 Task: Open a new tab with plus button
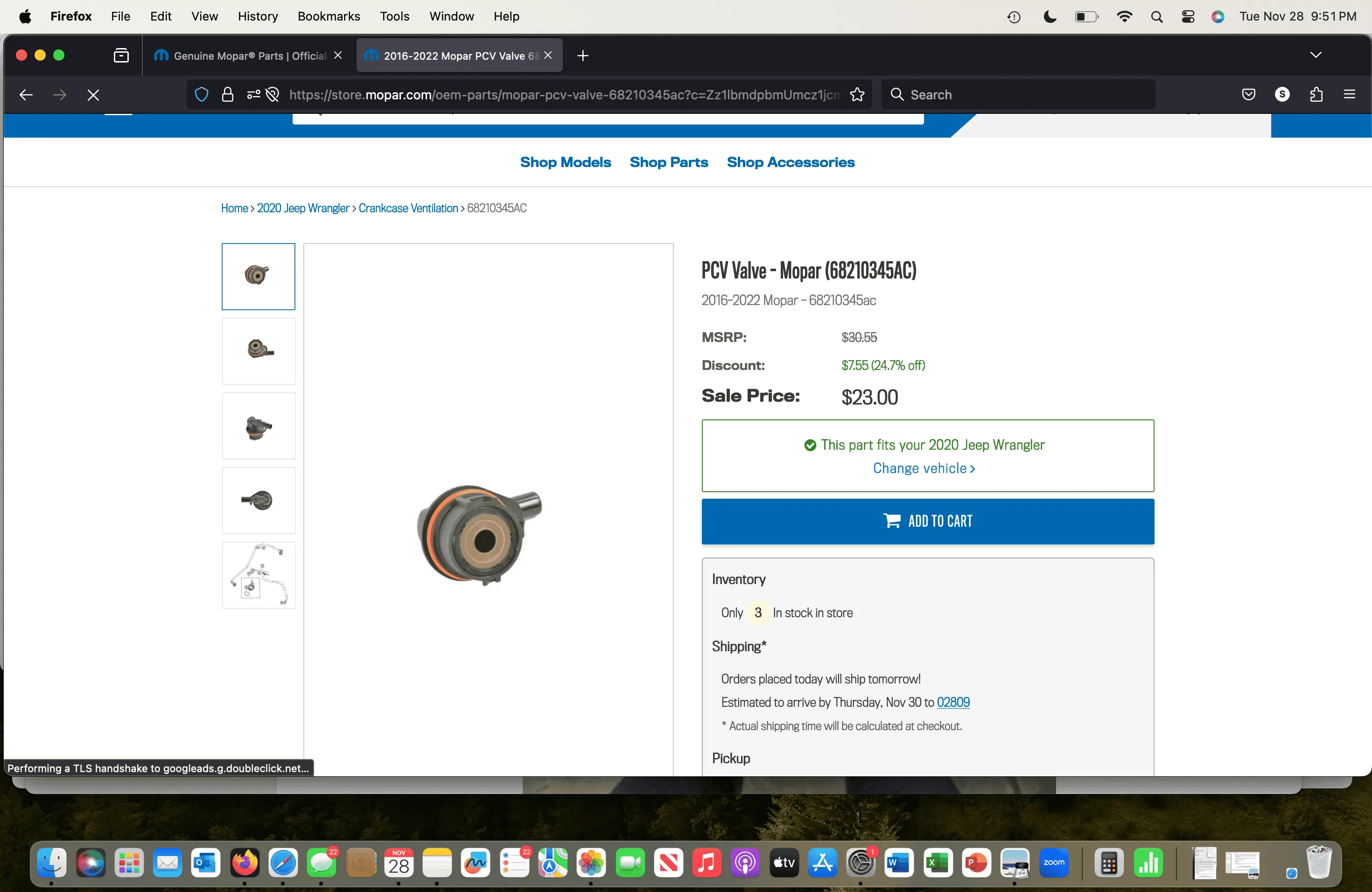click(583, 56)
